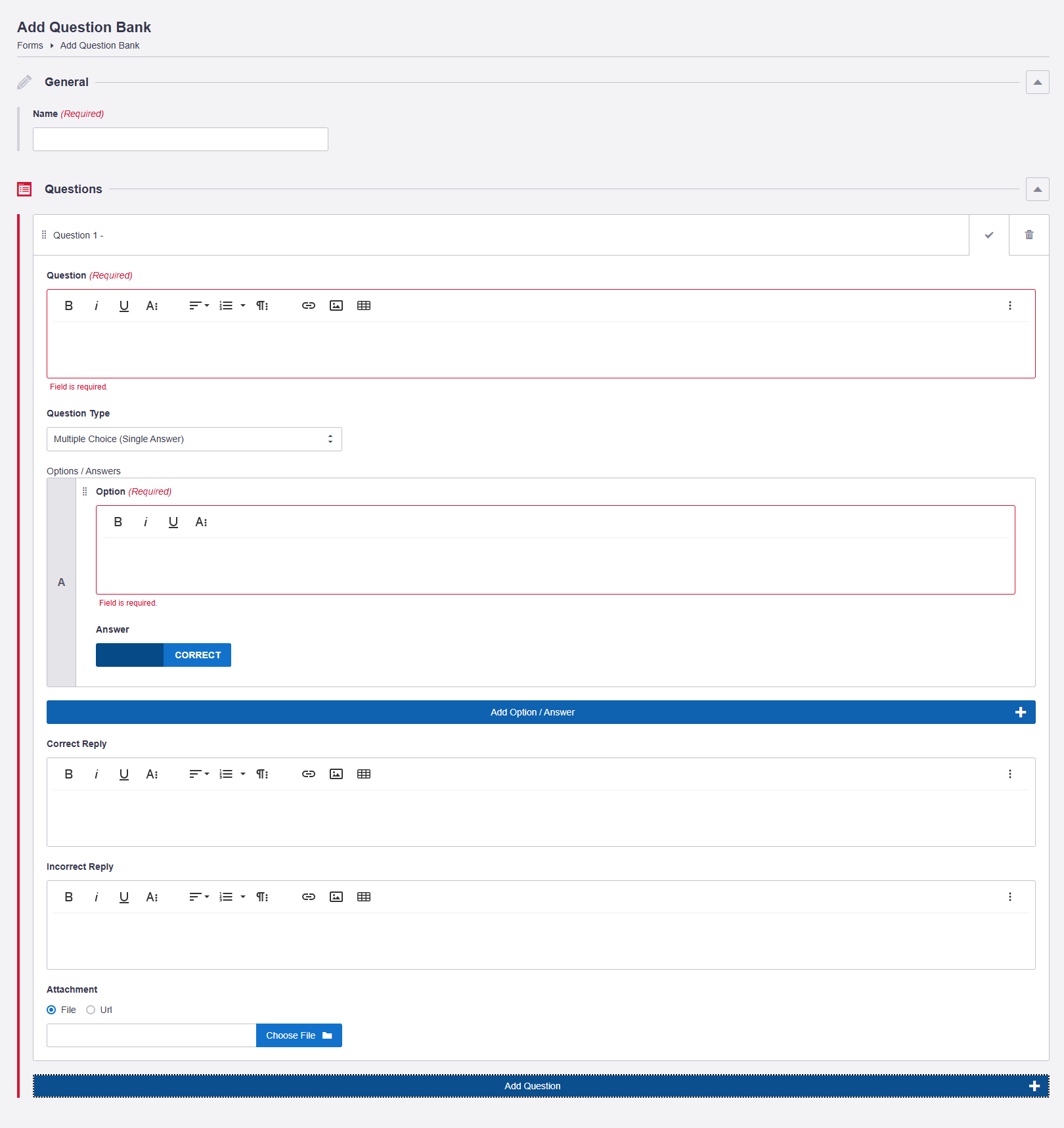Click inside the Question text area

click(x=541, y=350)
